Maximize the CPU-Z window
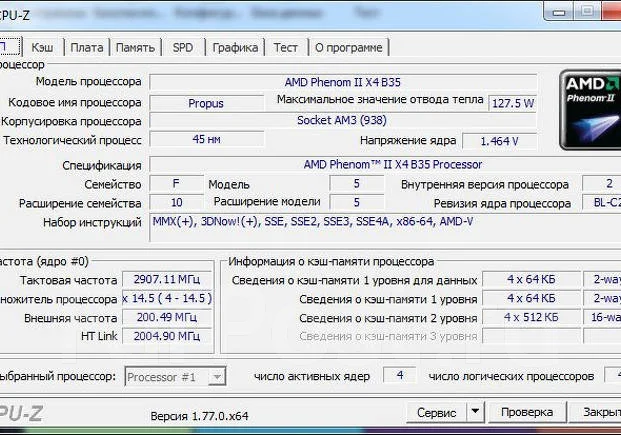The image size is (621, 435). tap(587, 11)
